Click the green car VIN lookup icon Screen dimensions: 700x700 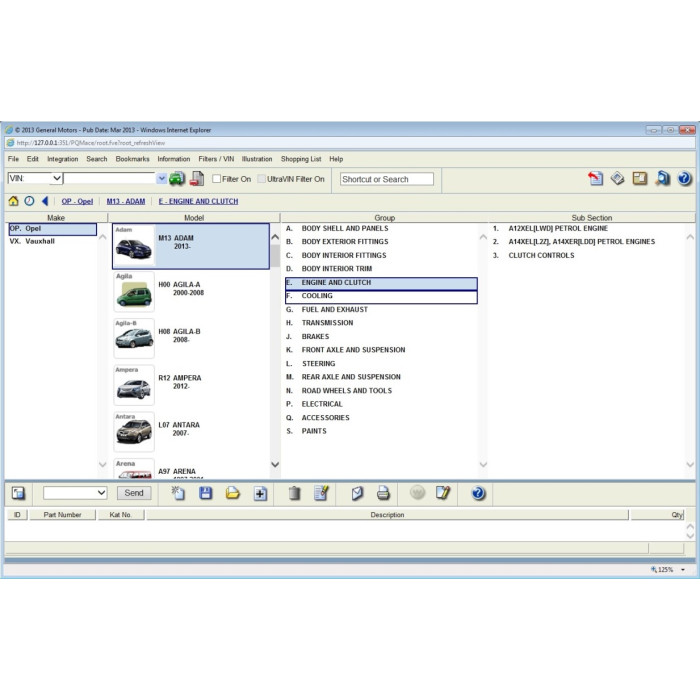click(177, 179)
